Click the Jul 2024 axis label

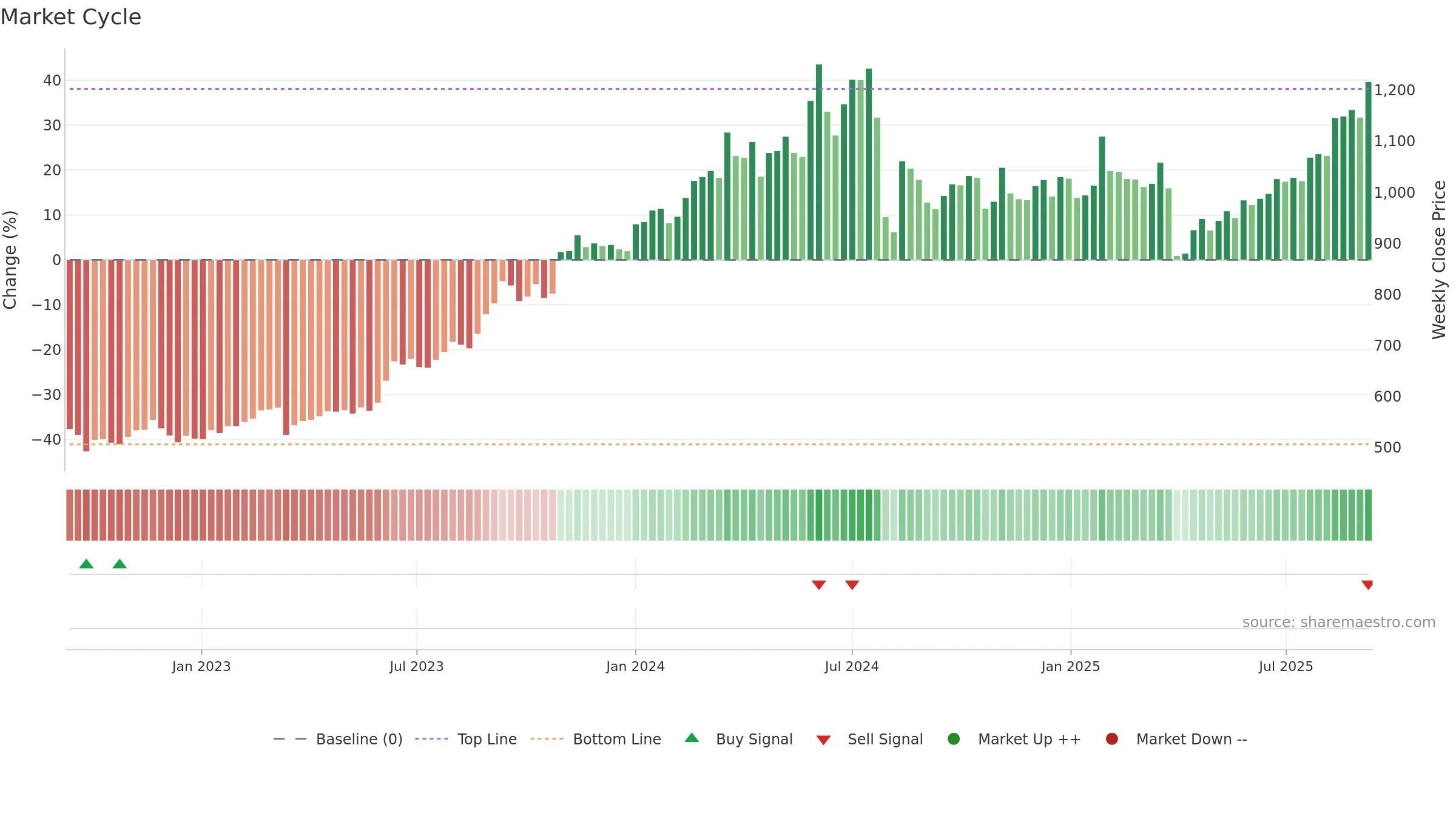pyautogui.click(x=852, y=666)
